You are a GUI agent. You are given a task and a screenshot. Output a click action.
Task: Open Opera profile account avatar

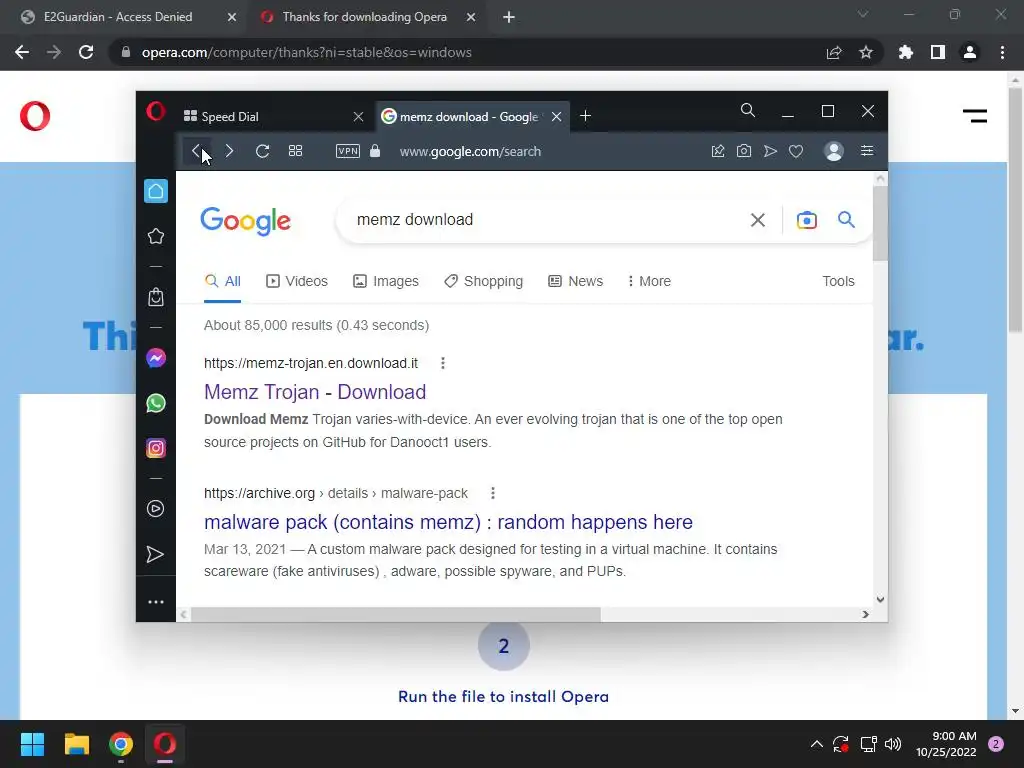[834, 152]
